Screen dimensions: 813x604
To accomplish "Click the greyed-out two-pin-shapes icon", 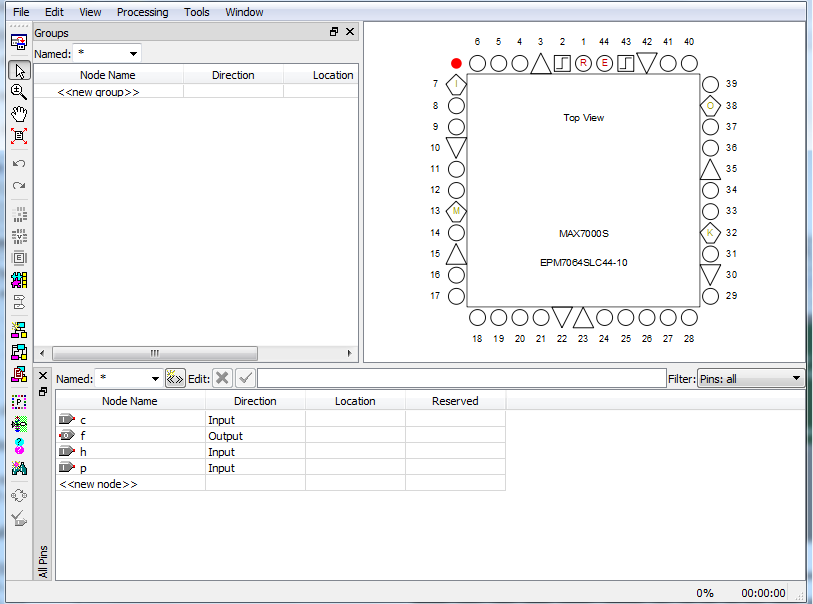I will pyautogui.click(x=19, y=302).
